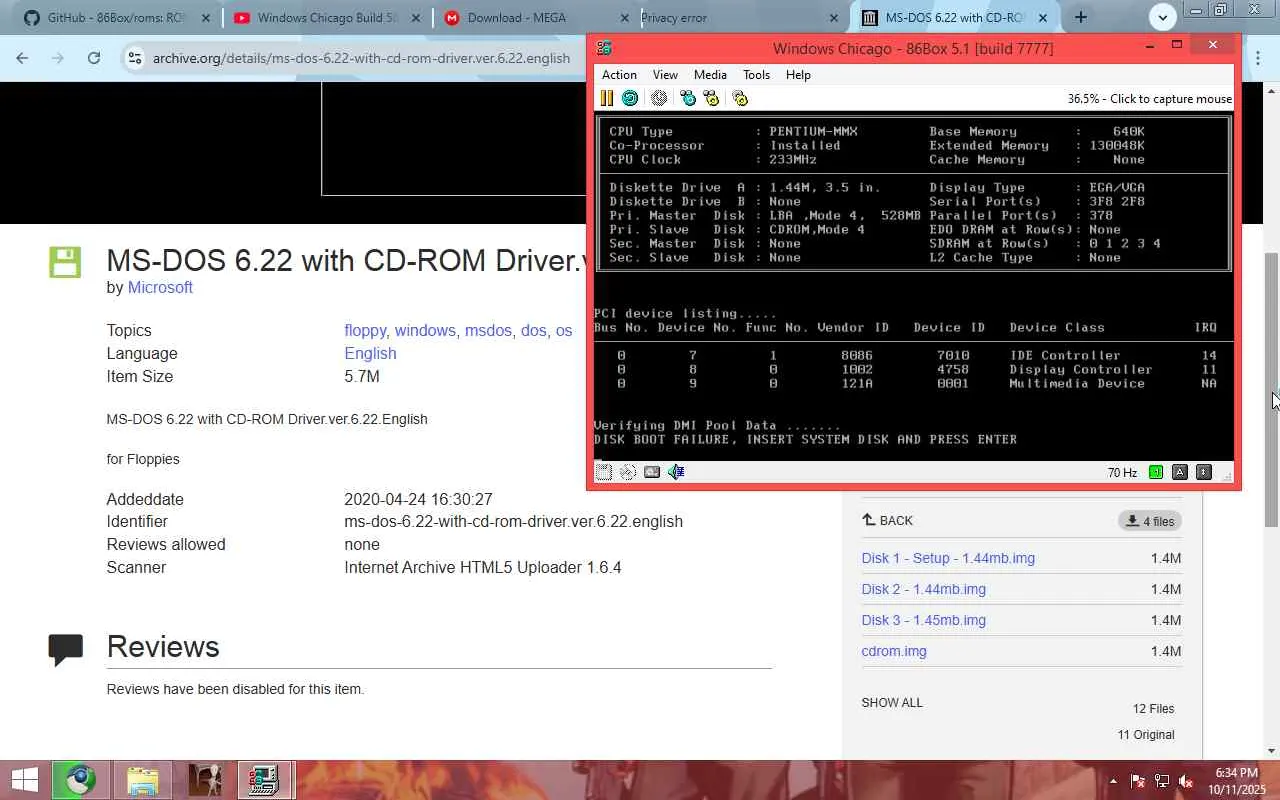Image resolution: width=1280 pixels, height=800 pixels.
Task: Download 'Disk 3 - 1.45mb.img'
Action: (x=923, y=620)
